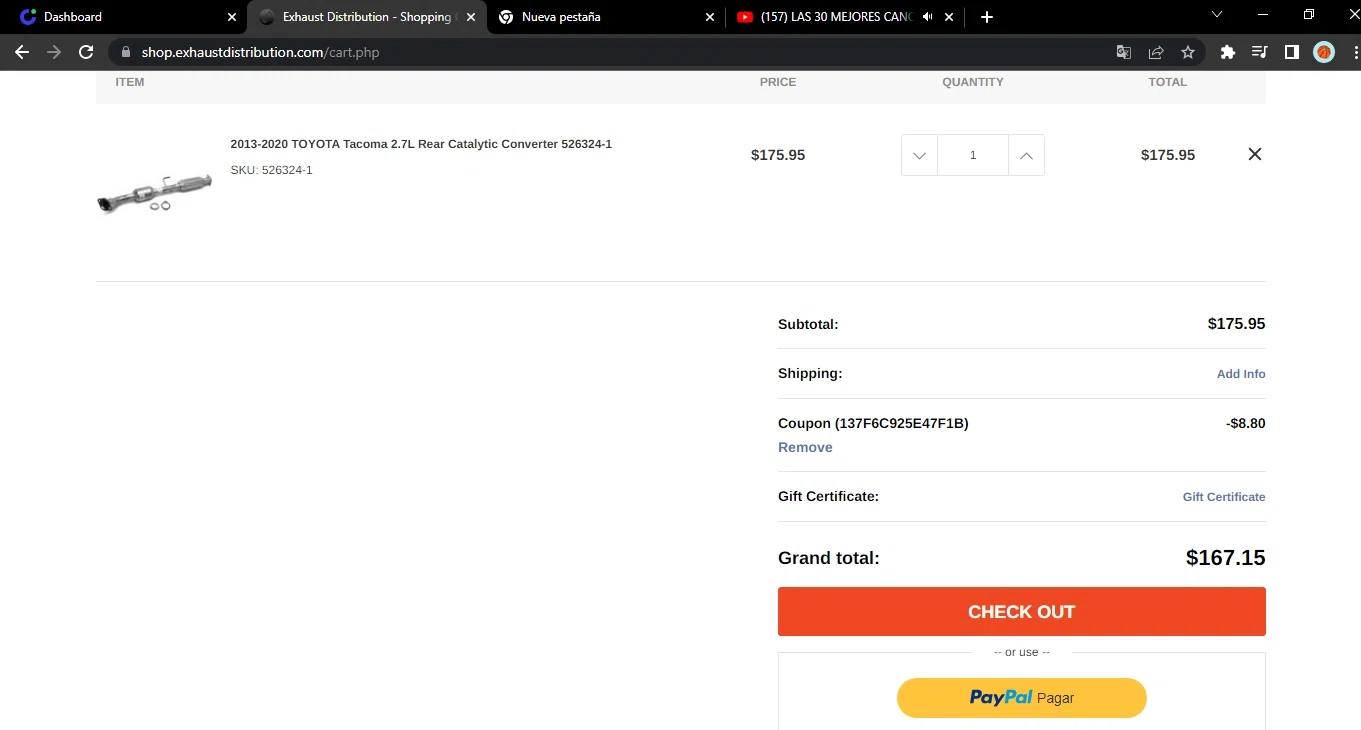1361x730 pixels.
Task: Open the tab search chevron in the title bar
Action: (1217, 15)
